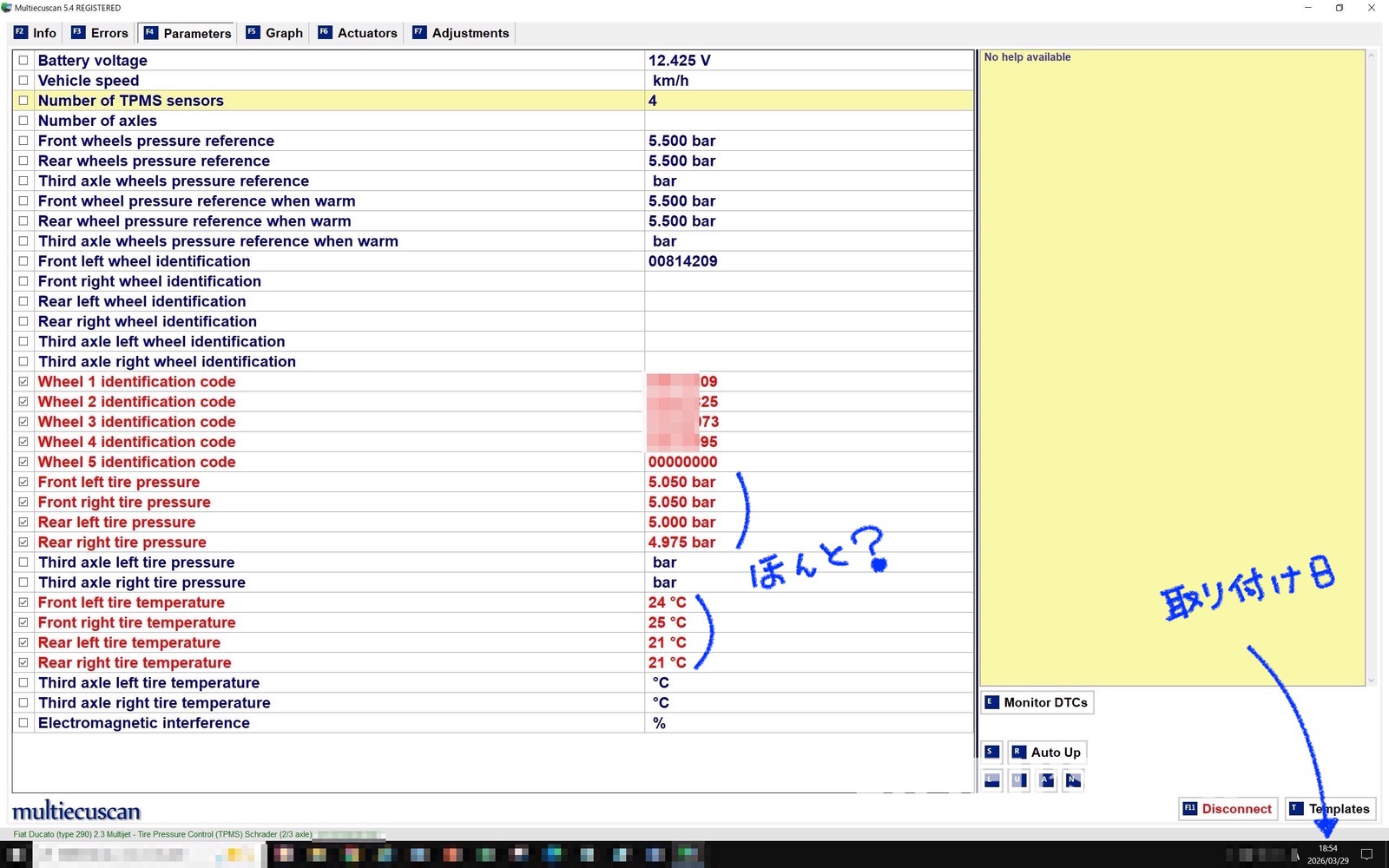Switch to the Errors tab
The width and height of the screenshot is (1389, 868).
click(100, 33)
